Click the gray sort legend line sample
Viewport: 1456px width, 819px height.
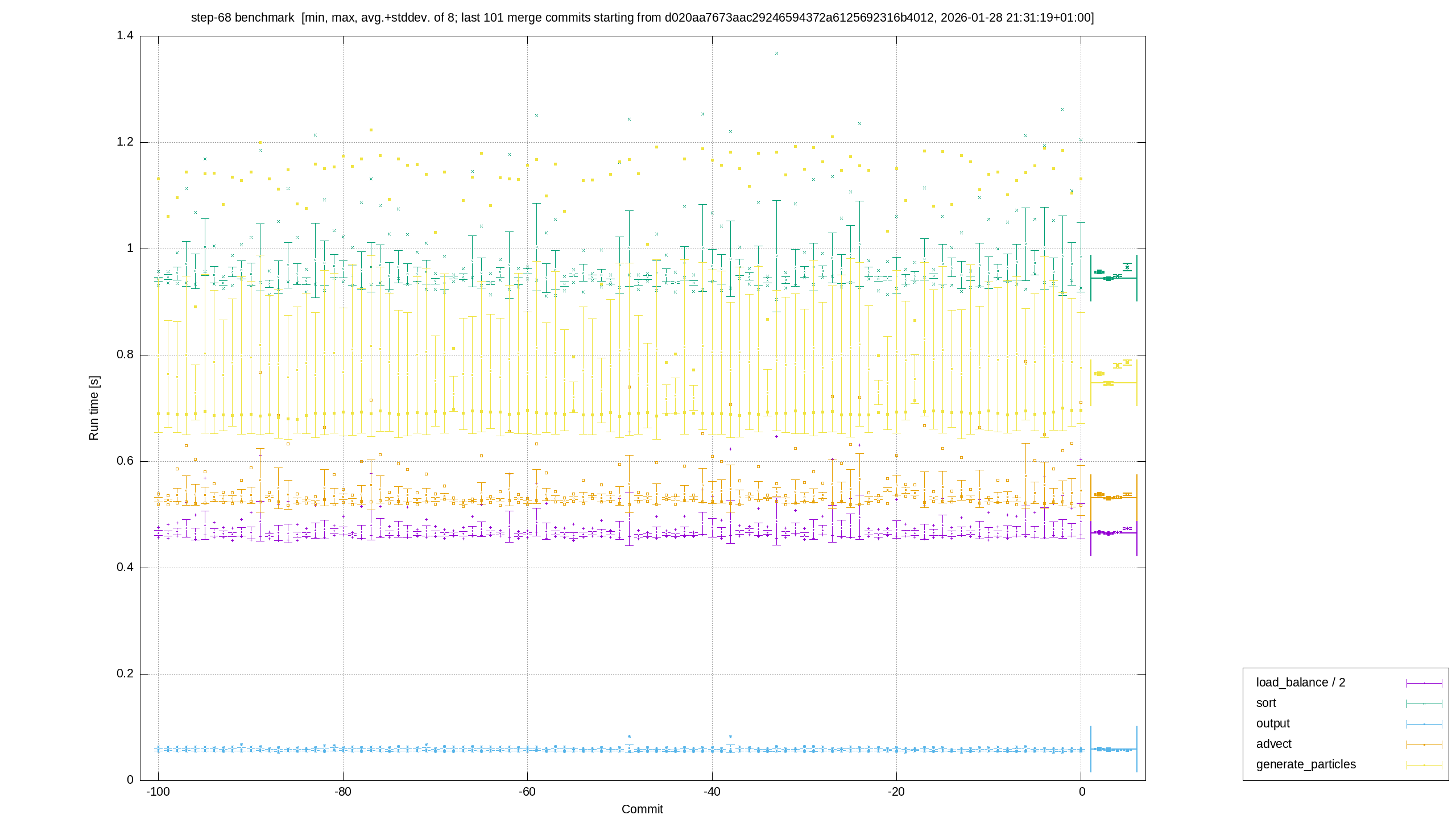point(1424,704)
